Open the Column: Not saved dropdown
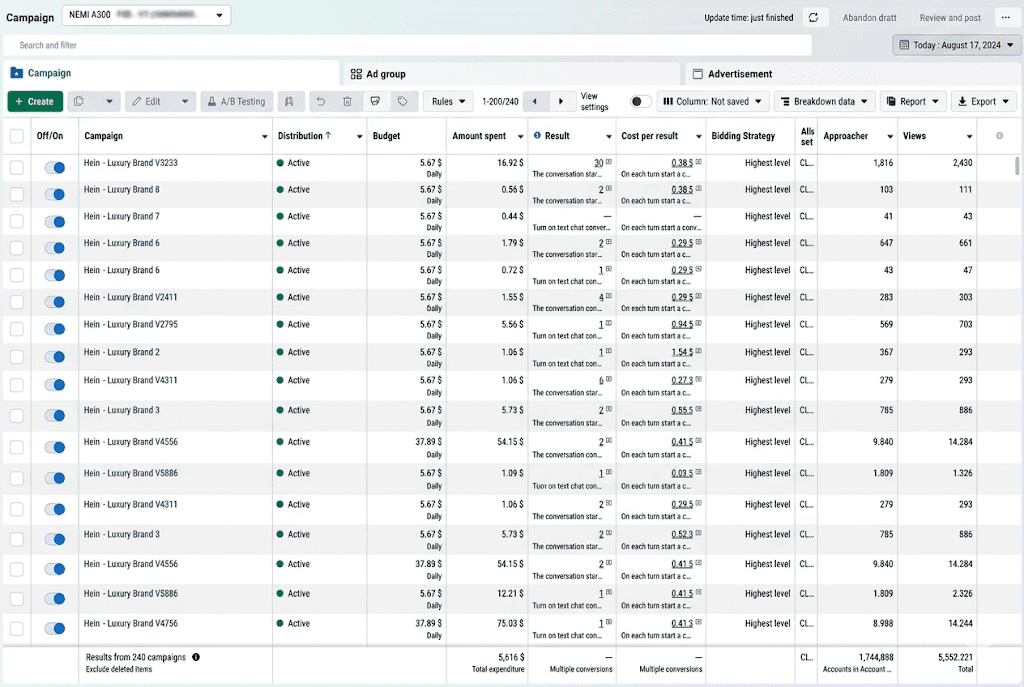Screen dimensions: 1024x687 point(712,101)
